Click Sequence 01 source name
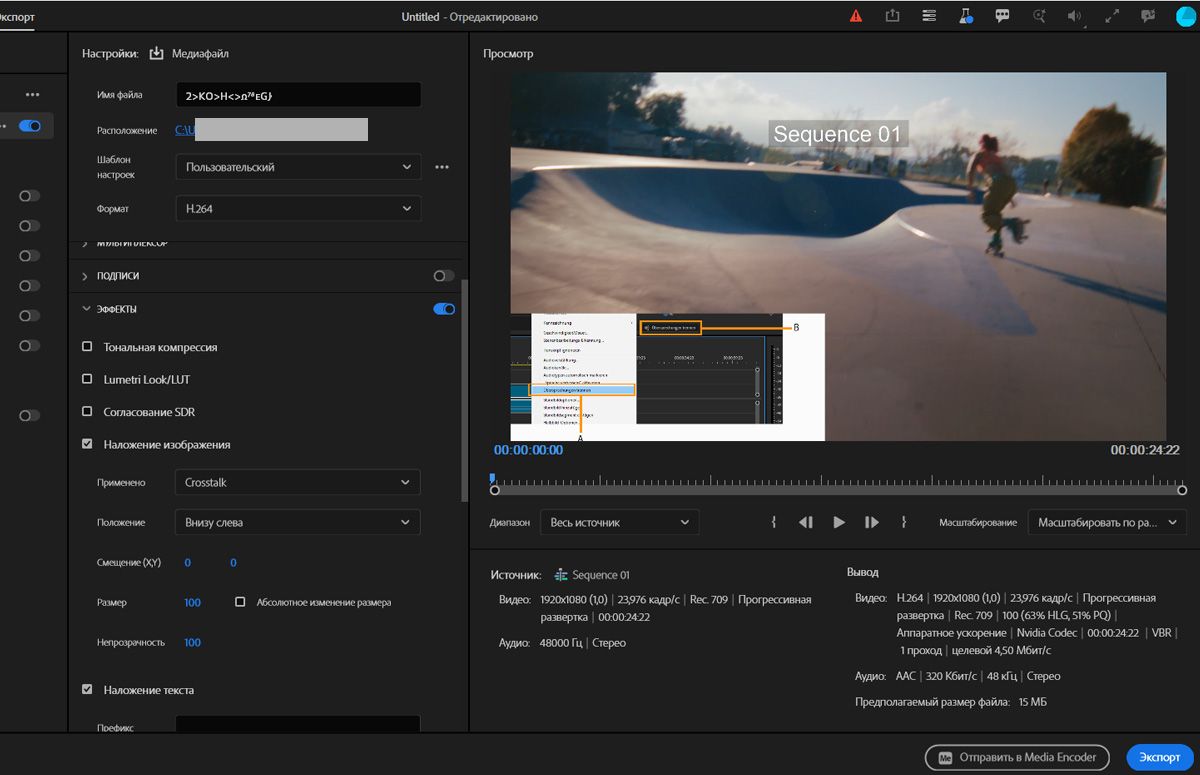The image size is (1200, 775). tap(601, 575)
